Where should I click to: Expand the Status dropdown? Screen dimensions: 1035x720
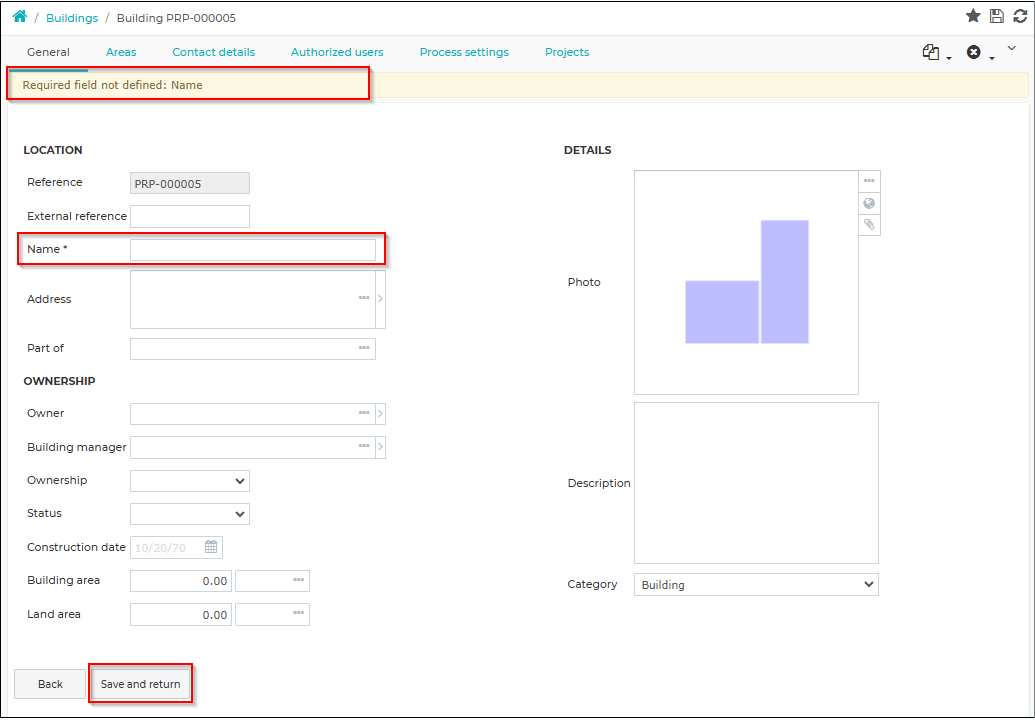(190, 514)
